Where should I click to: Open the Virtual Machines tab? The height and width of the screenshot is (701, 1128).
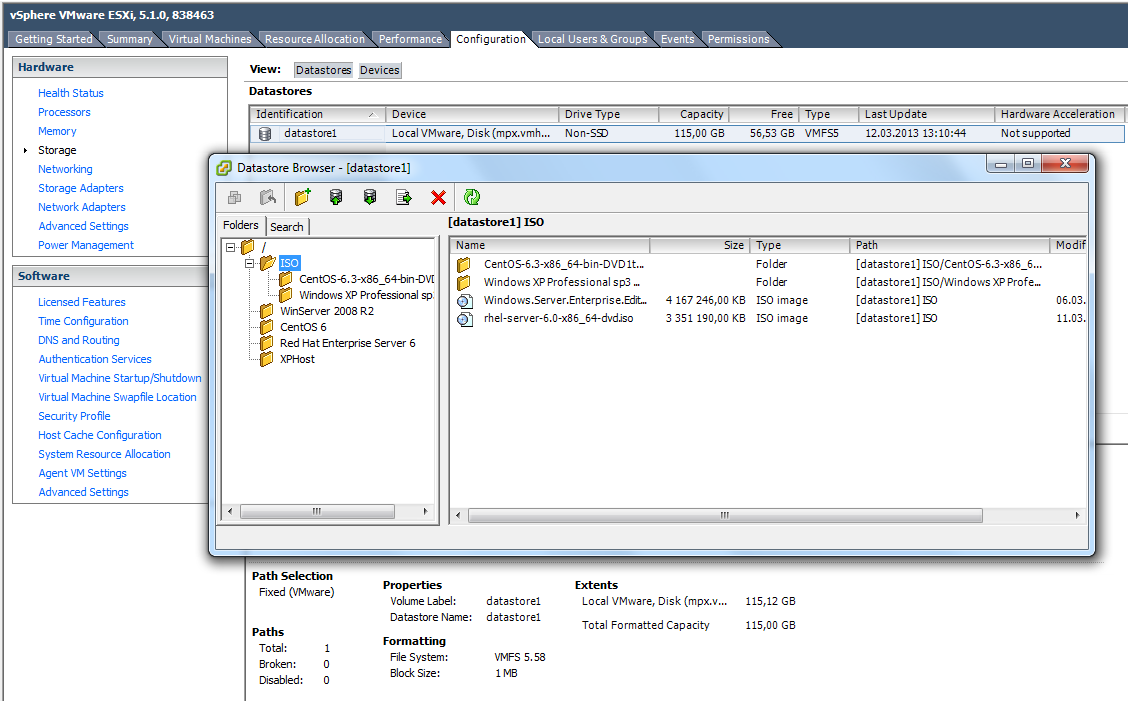coord(210,39)
